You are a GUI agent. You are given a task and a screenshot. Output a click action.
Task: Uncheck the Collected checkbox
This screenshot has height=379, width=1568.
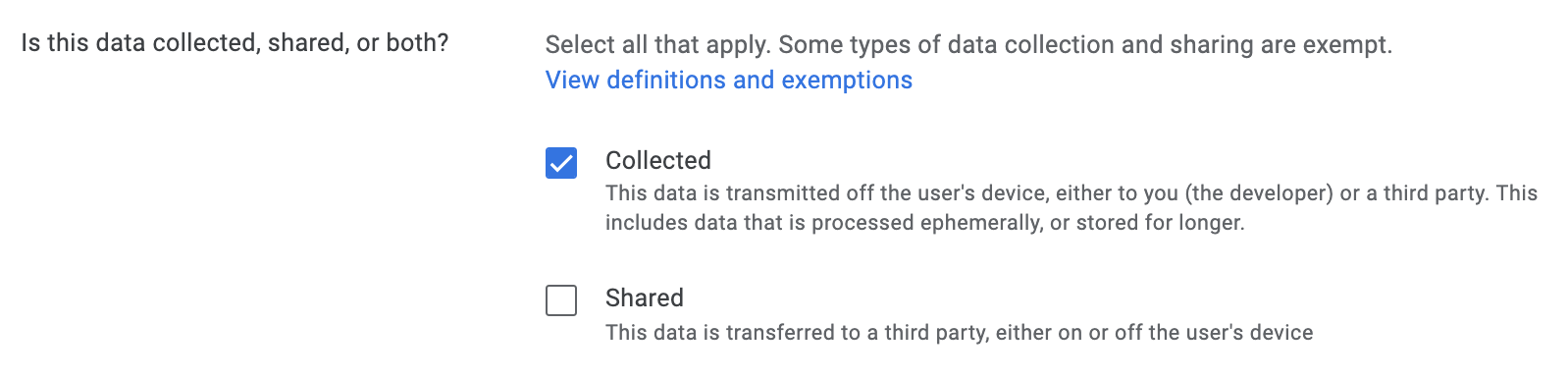(x=561, y=162)
